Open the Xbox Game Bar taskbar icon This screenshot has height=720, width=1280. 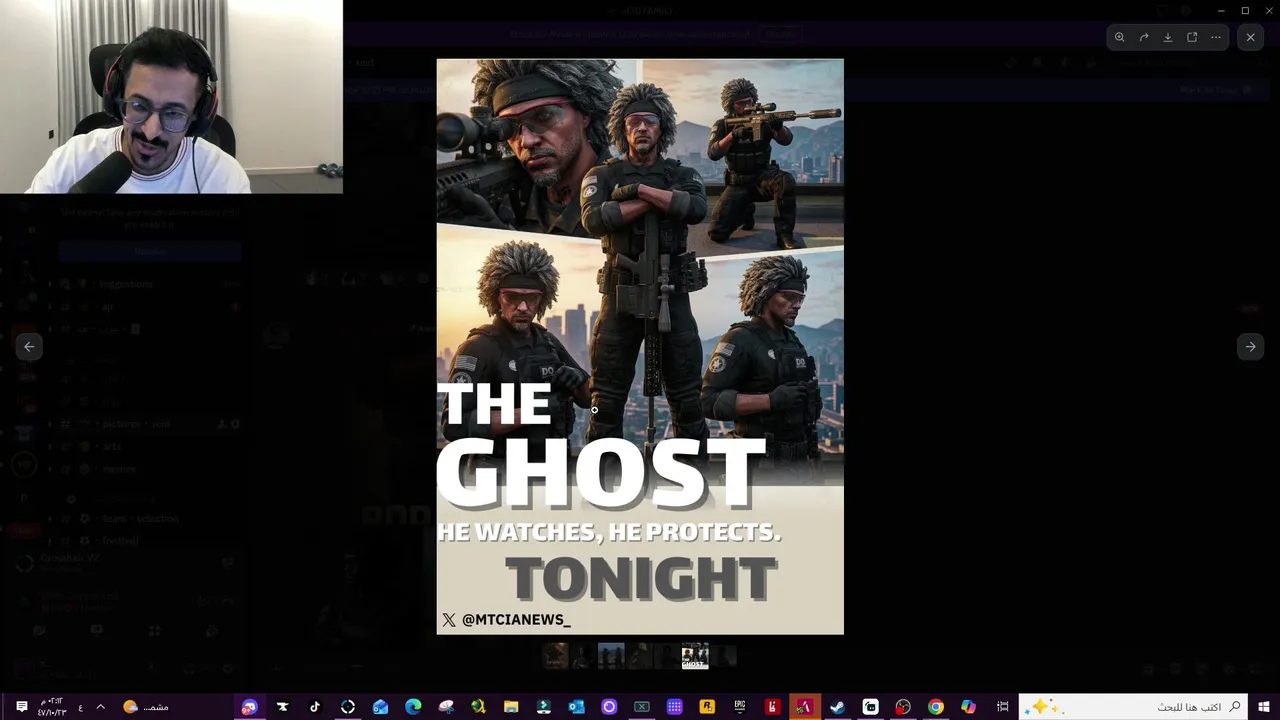click(642, 707)
